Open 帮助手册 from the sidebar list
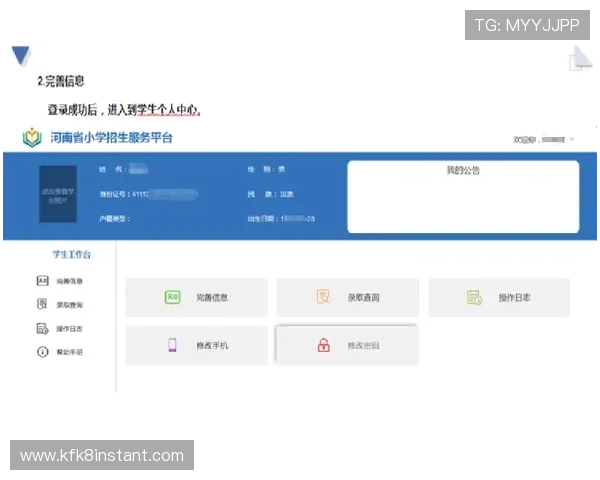 pos(69,352)
